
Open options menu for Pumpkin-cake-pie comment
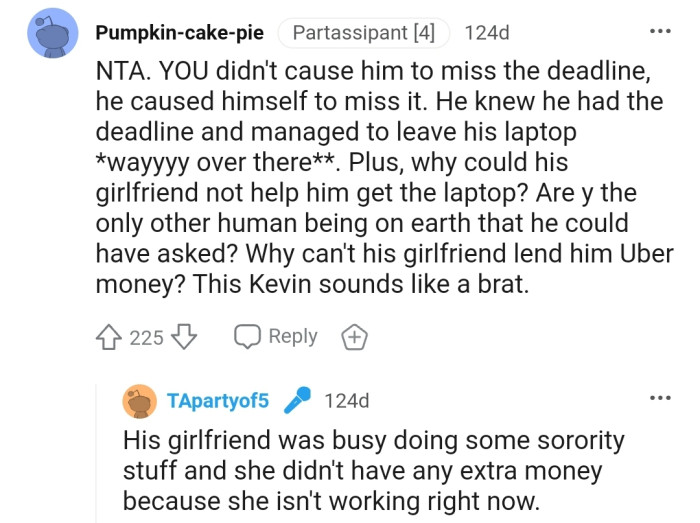pyautogui.click(x=659, y=32)
